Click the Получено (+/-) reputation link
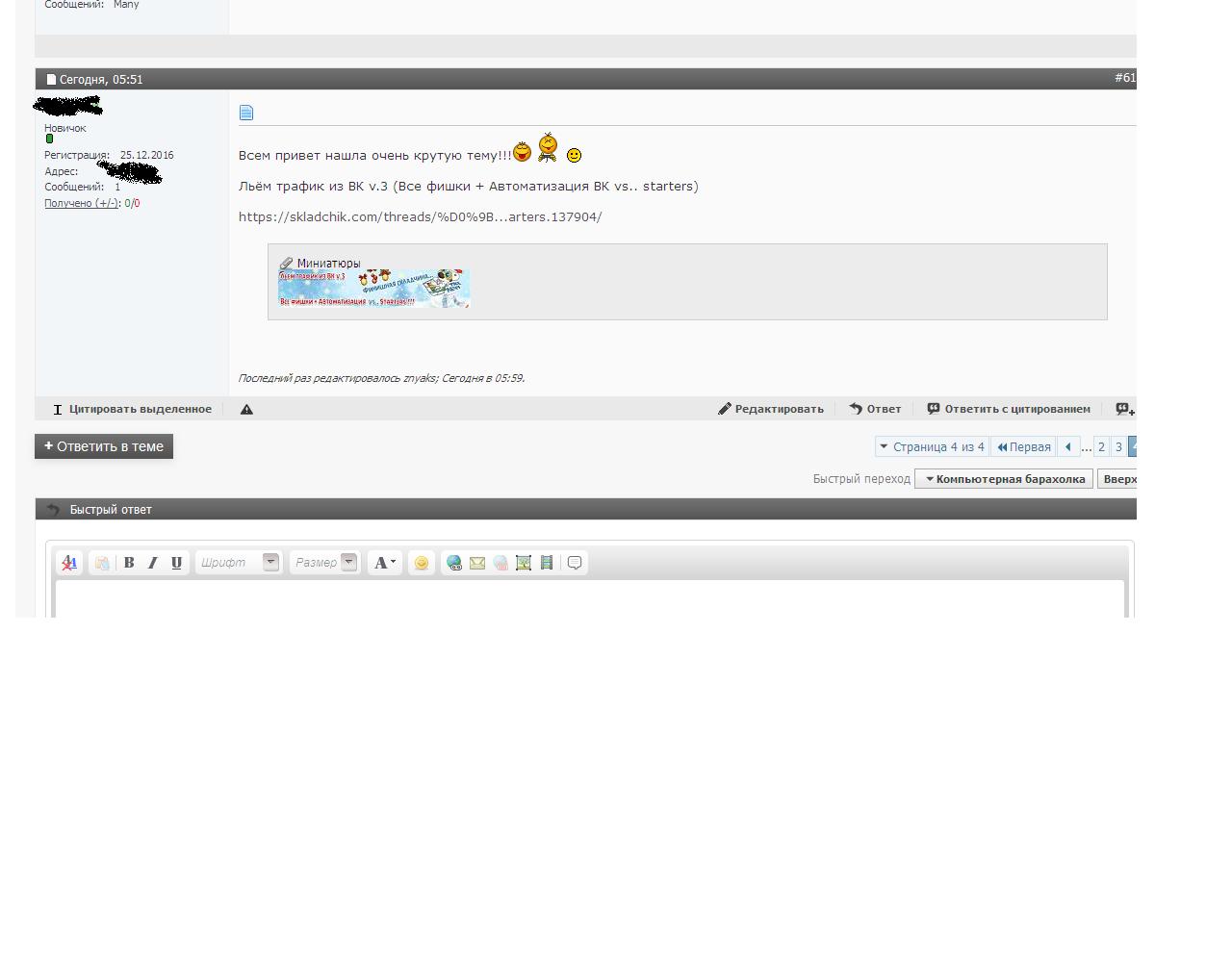The width and height of the screenshot is (1232, 962). [81, 203]
